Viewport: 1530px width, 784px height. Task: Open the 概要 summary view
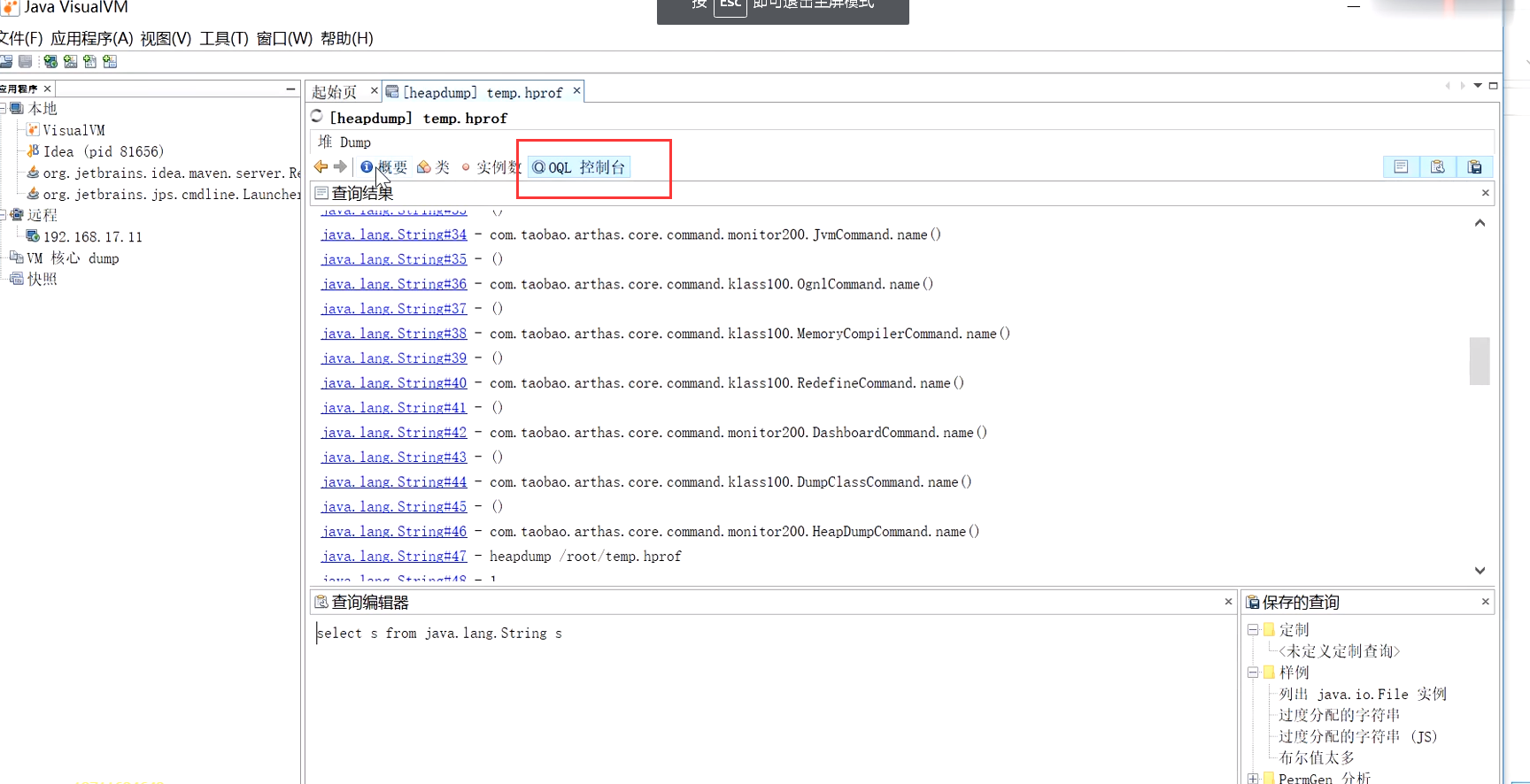click(x=384, y=166)
